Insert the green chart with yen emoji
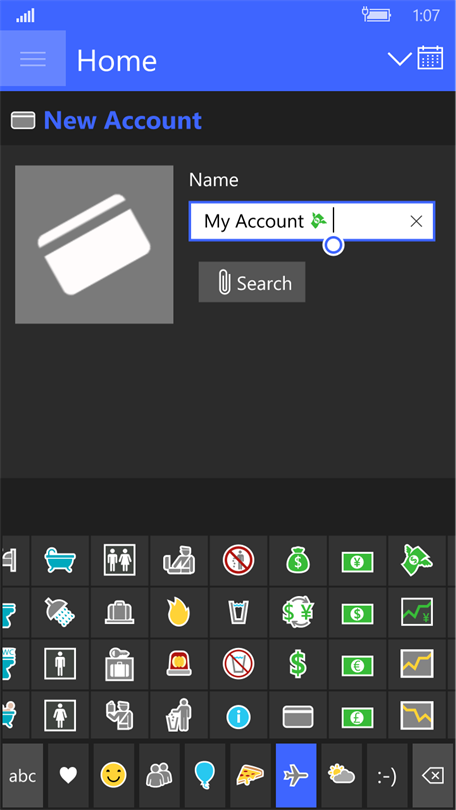This screenshot has height=810, width=456. tap(417, 613)
